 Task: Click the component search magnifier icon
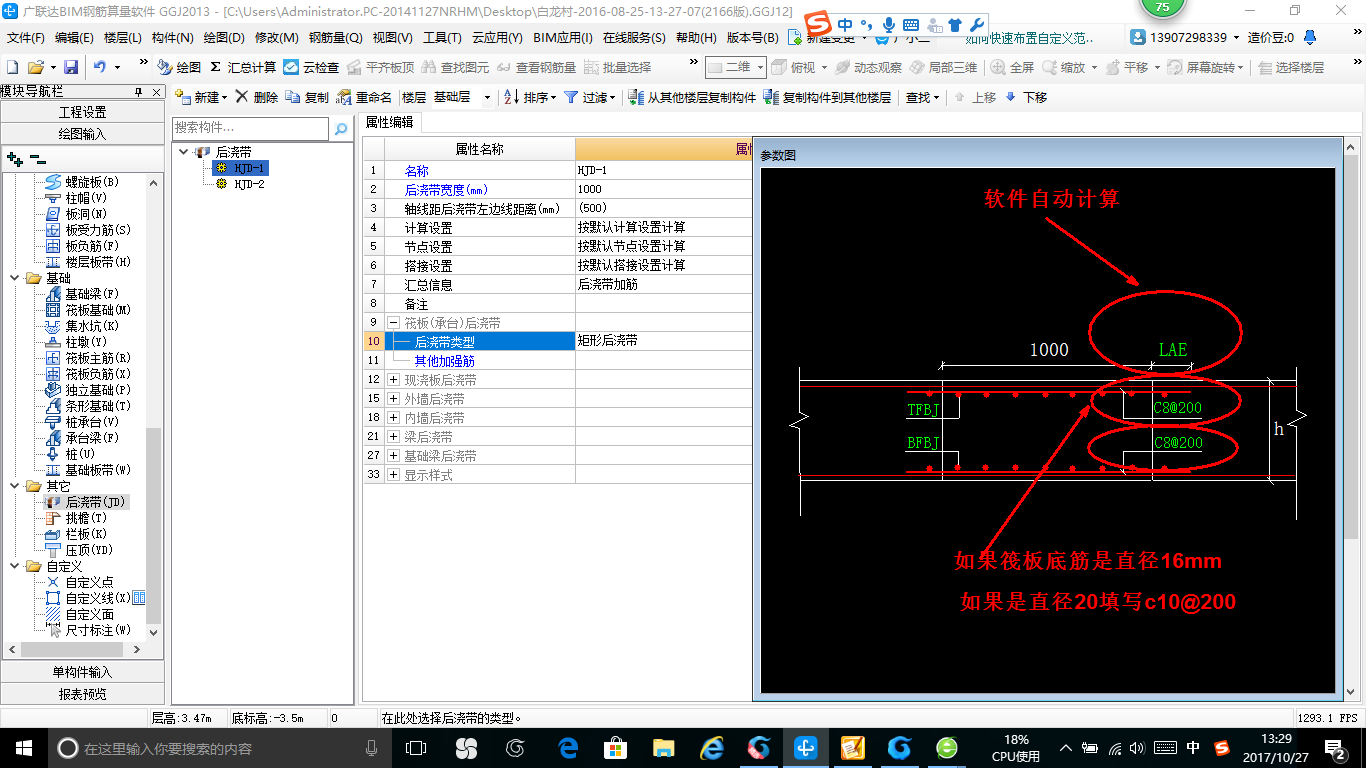[x=341, y=128]
